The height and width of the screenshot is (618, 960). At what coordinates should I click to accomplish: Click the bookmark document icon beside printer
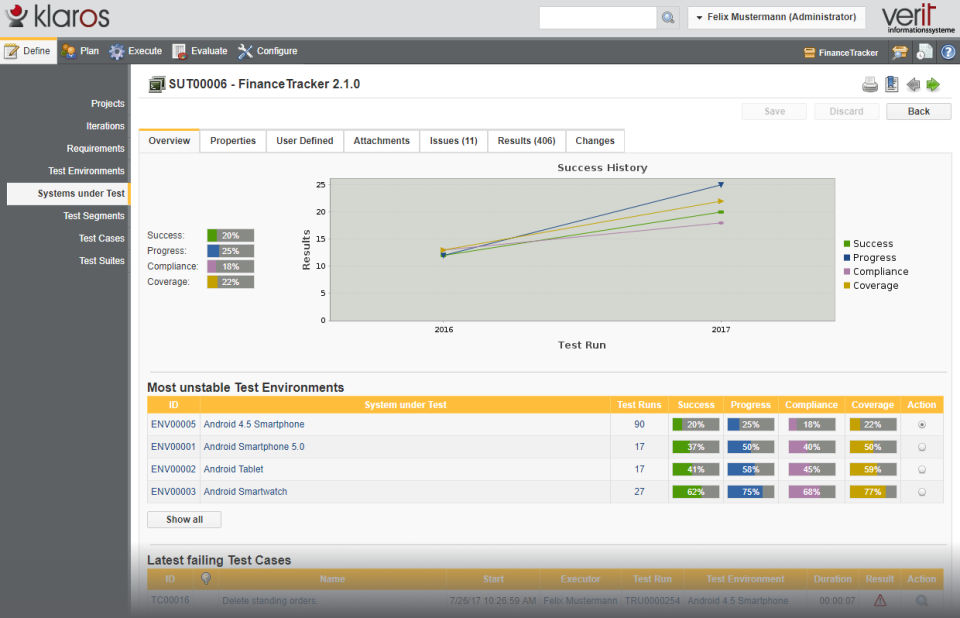(891, 85)
